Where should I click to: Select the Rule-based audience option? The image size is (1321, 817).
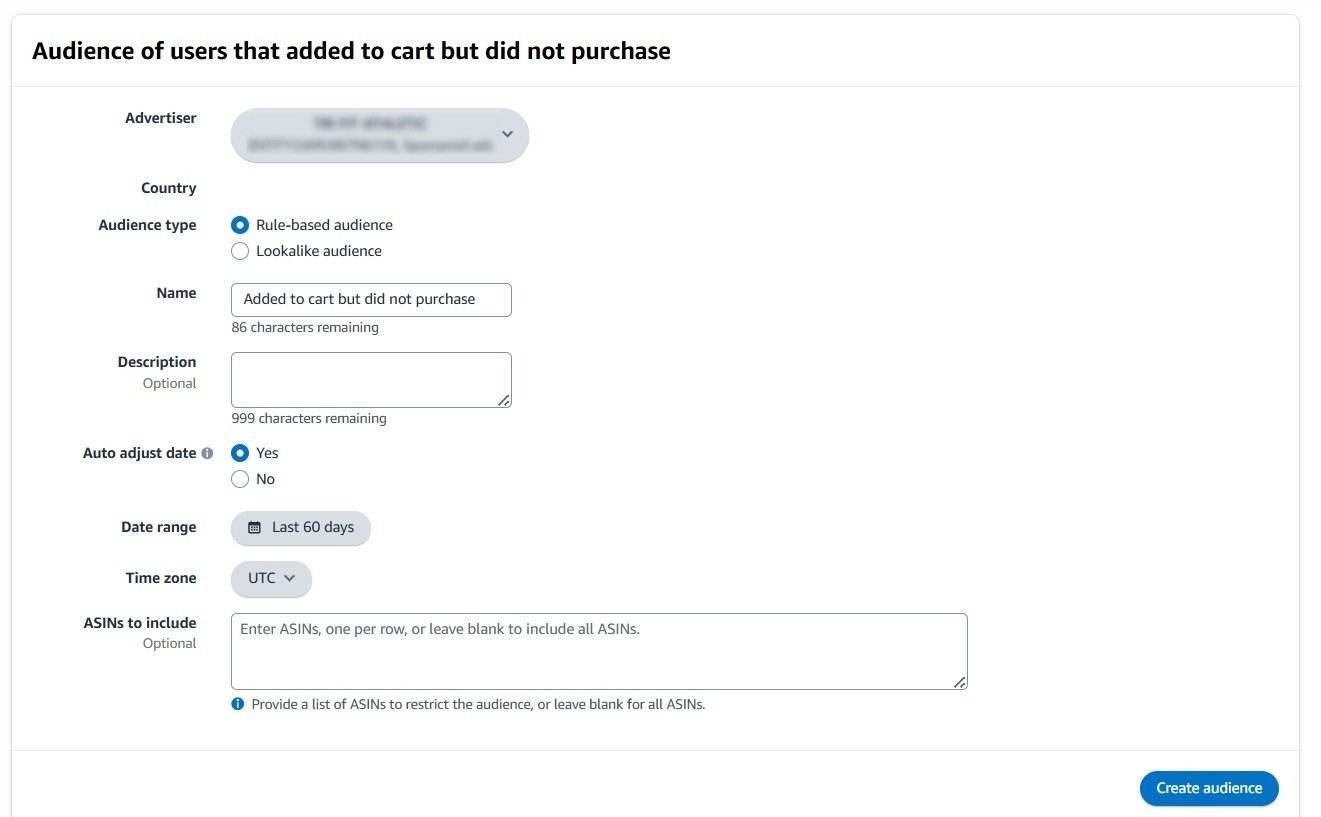point(240,225)
